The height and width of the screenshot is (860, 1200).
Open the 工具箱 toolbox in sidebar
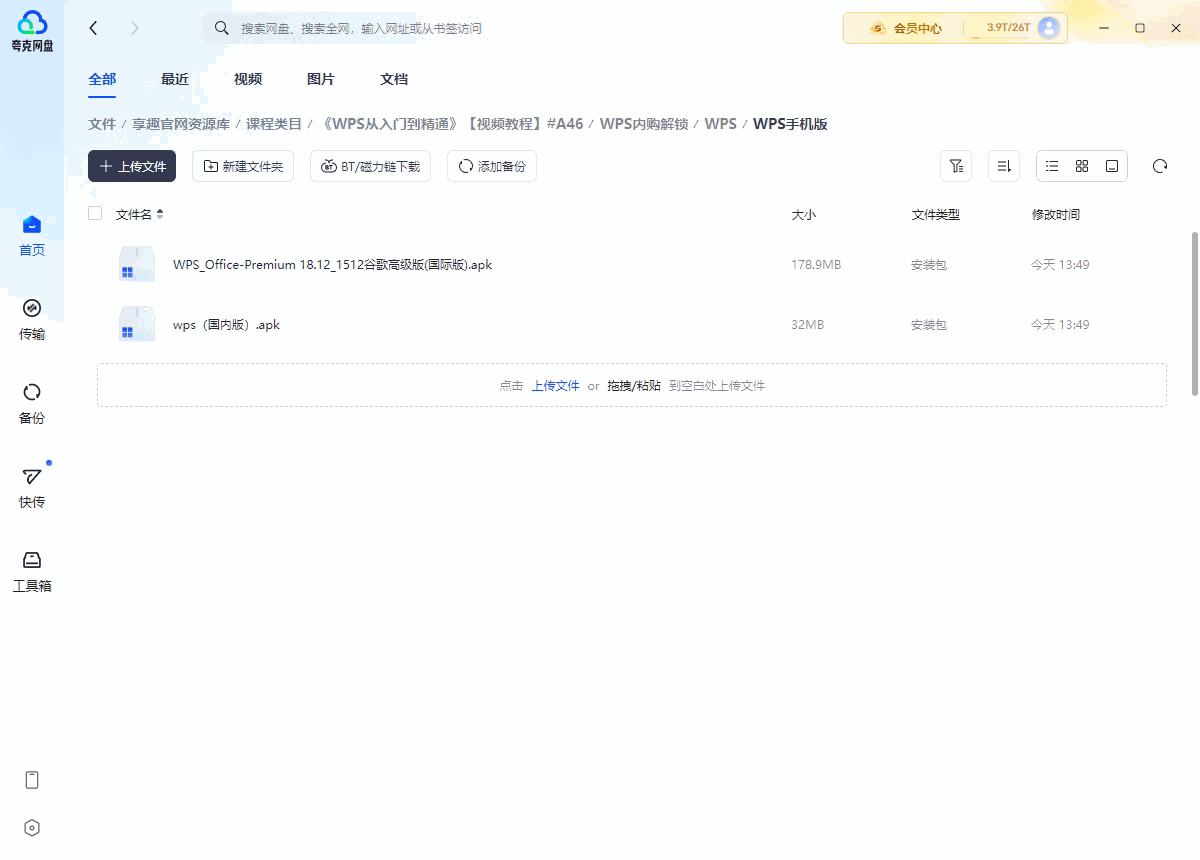[x=31, y=570]
